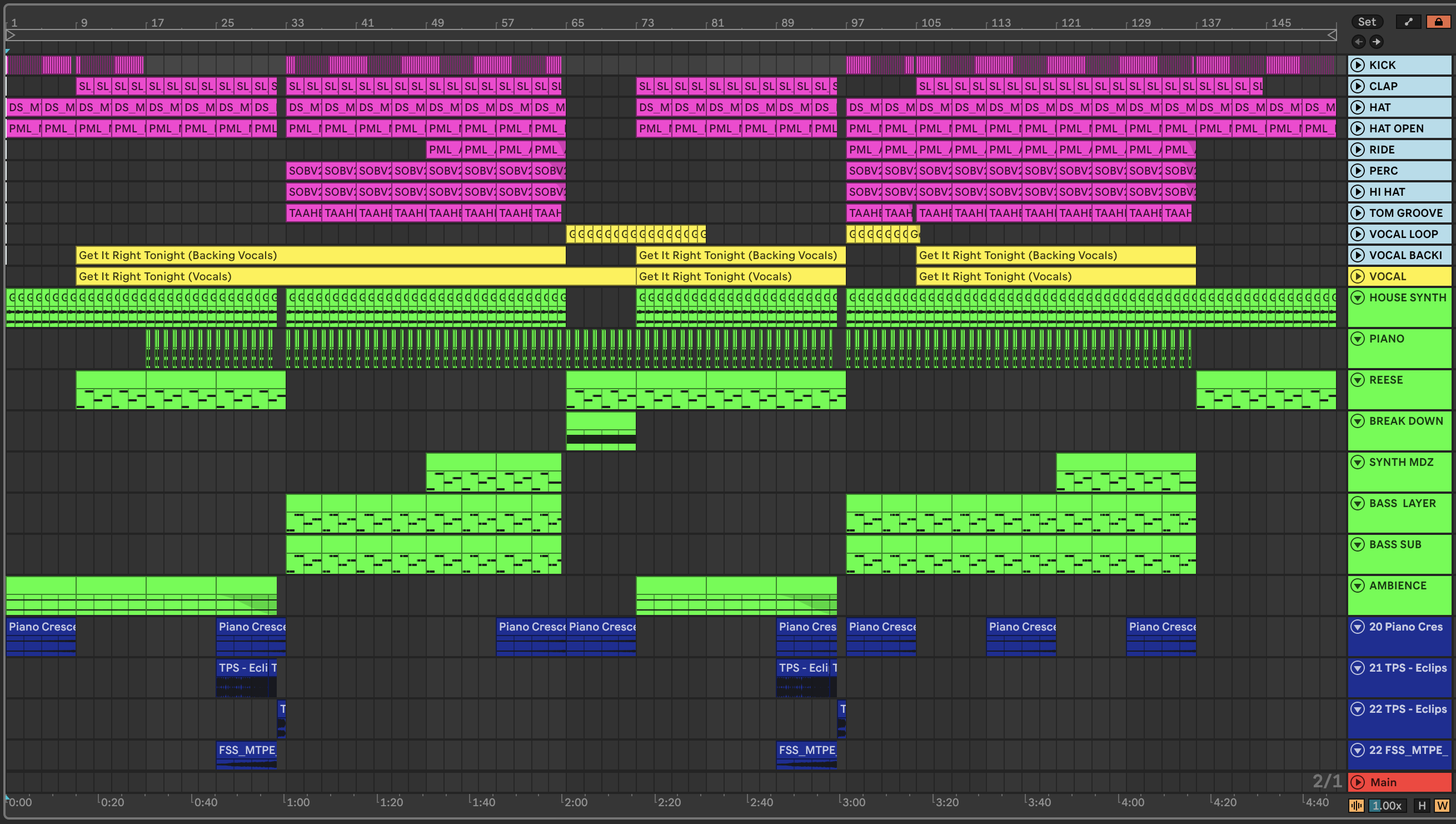Toggle the W optimize width button
The image size is (1456, 824).
pyautogui.click(x=1442, y=805)
